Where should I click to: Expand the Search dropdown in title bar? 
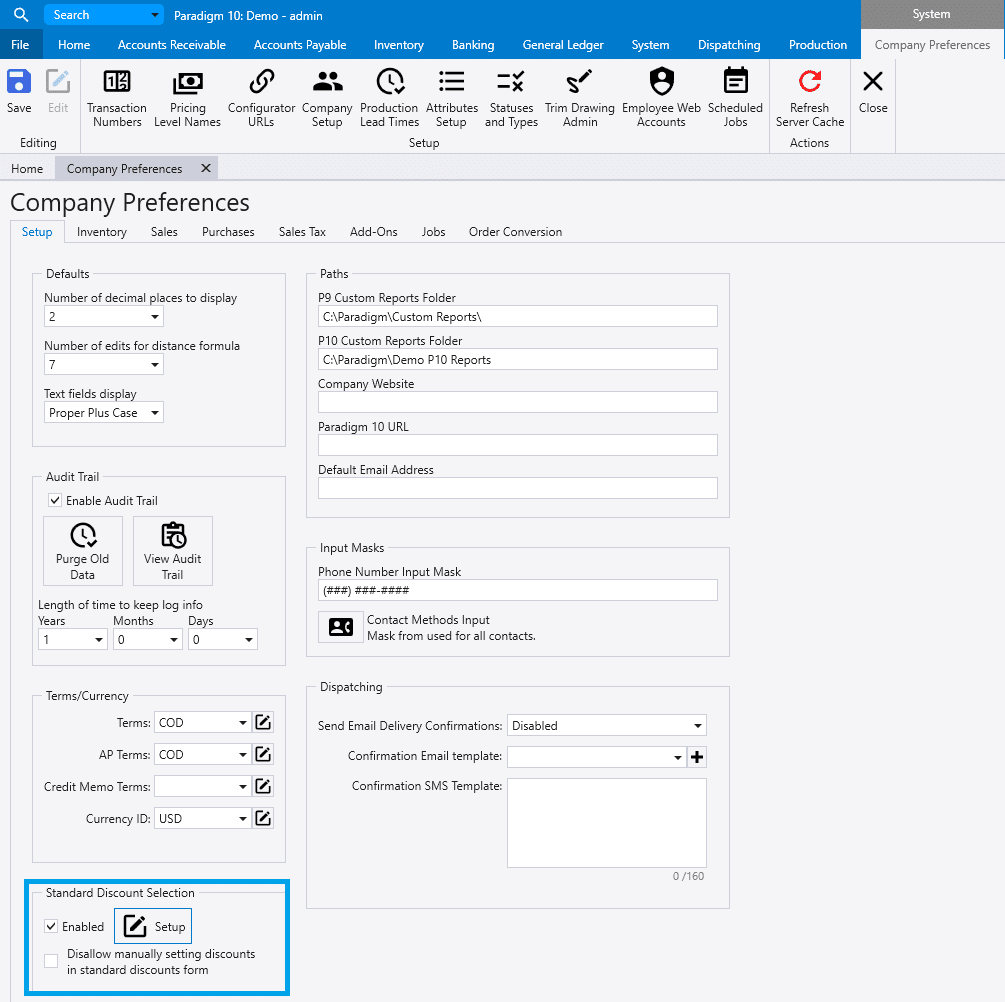pos(154,15)
